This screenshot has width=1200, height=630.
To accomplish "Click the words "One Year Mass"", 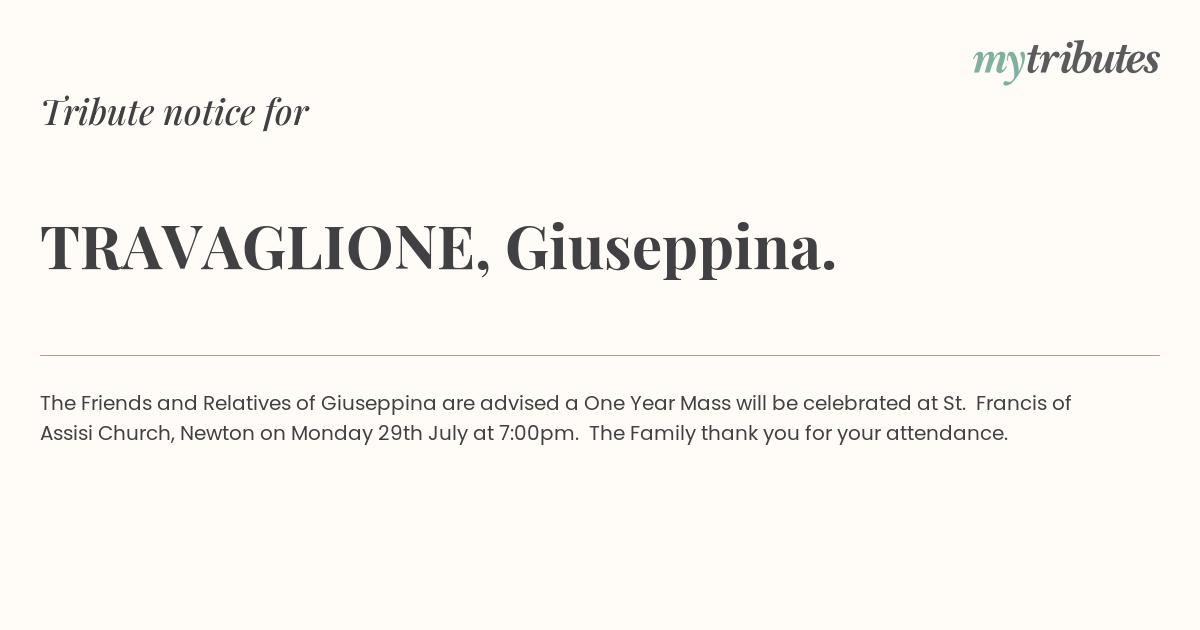I will point(657,403).
